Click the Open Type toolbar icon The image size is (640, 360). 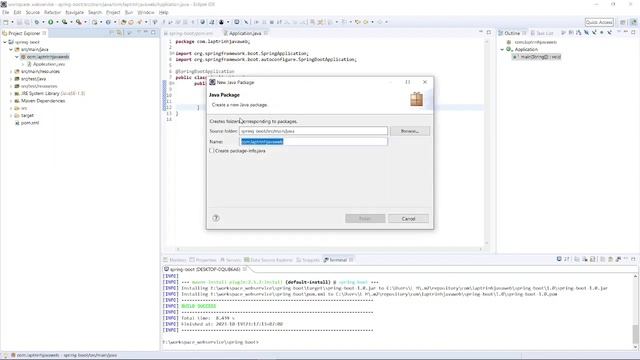(x=123, y=22)
